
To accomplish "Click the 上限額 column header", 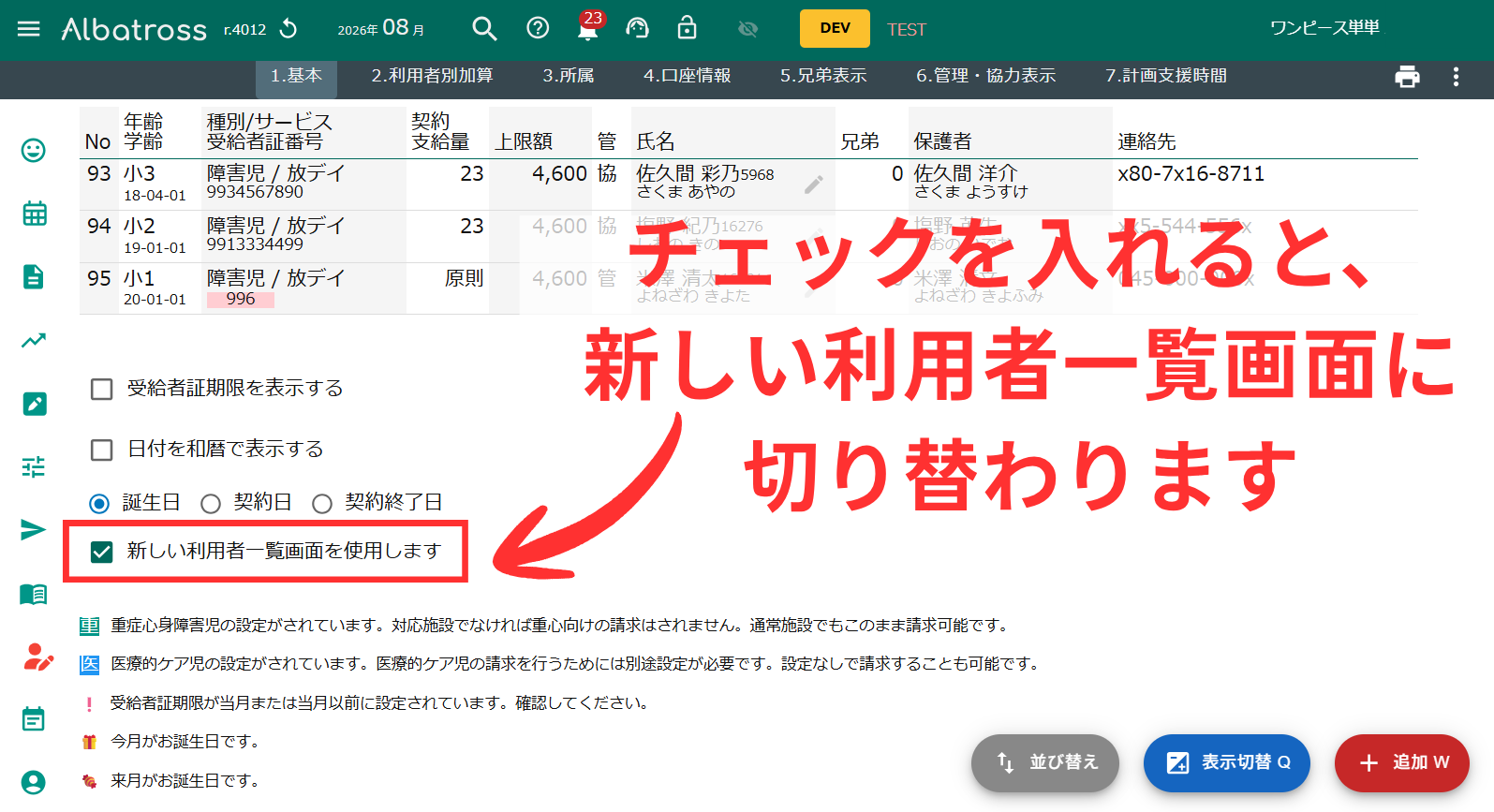I will click(524, 141).
